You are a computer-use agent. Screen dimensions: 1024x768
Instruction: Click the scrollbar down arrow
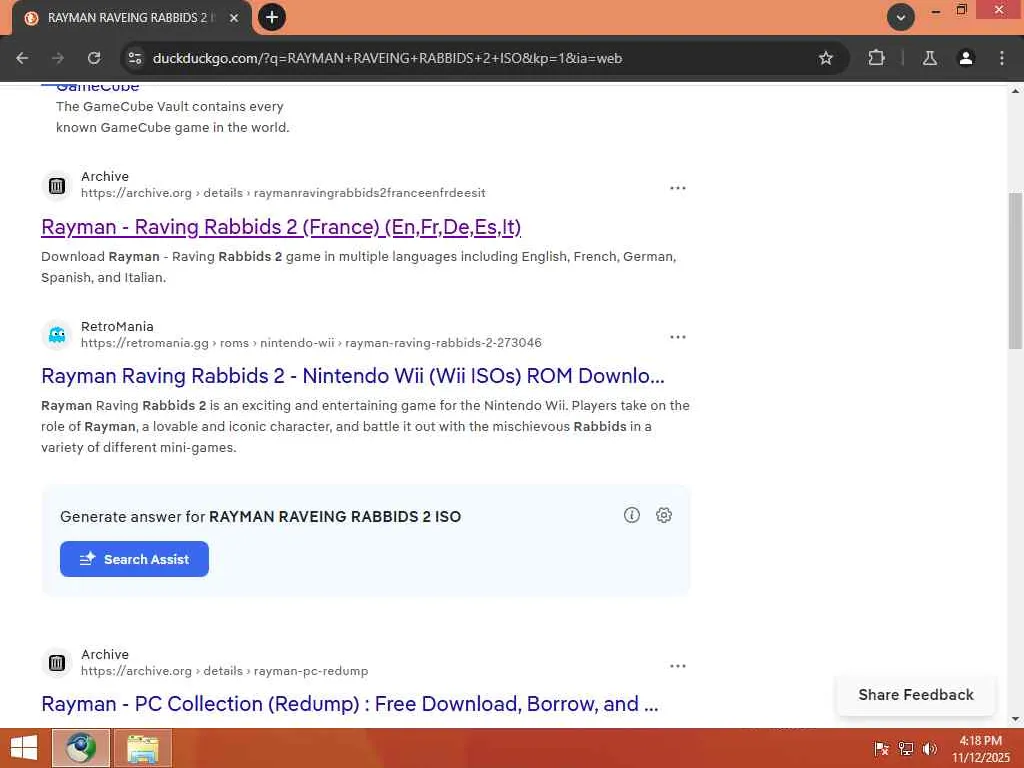pos(1015,719)
